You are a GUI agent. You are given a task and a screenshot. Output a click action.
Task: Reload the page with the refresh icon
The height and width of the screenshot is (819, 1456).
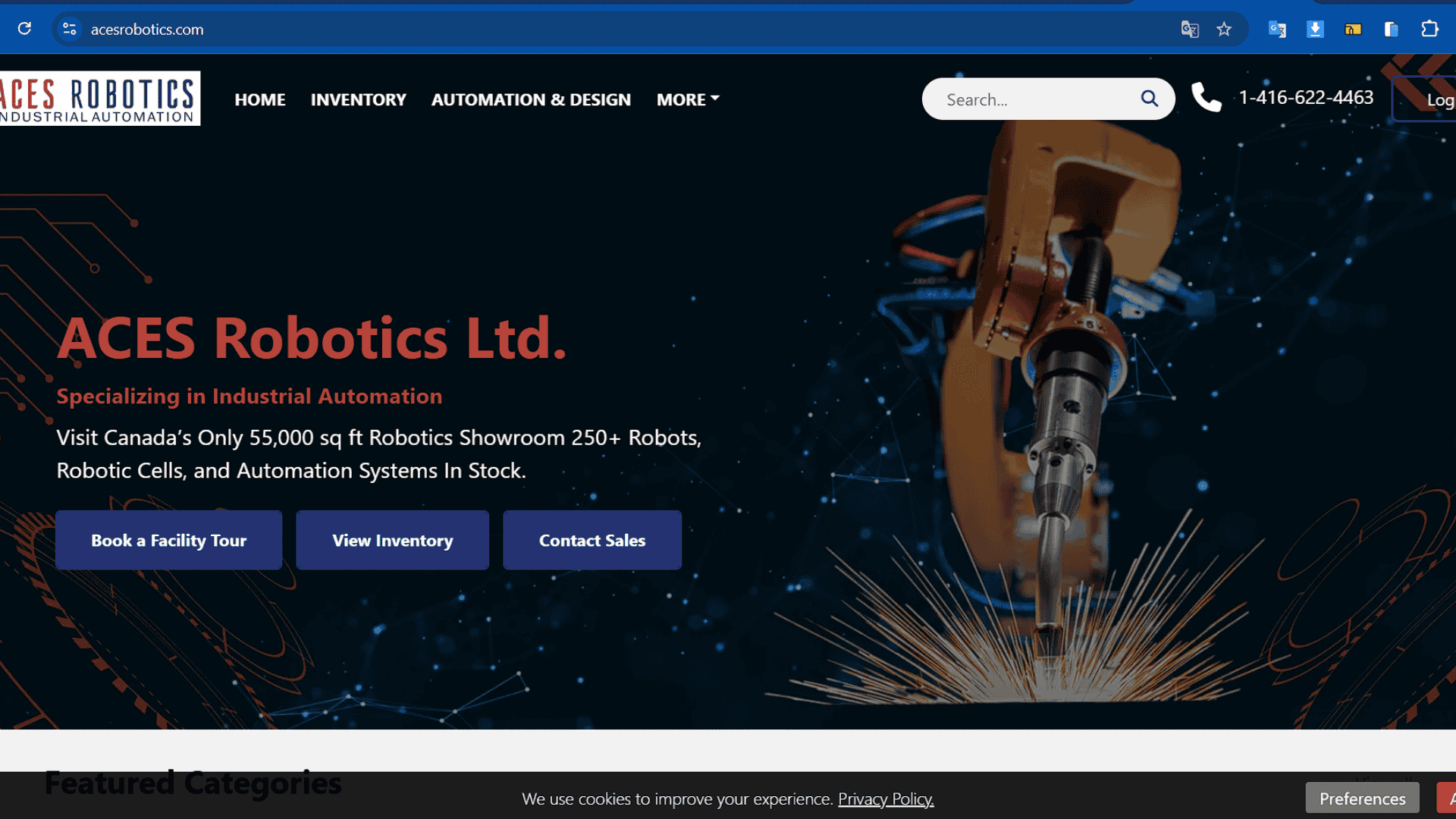(x=24, y=29)
